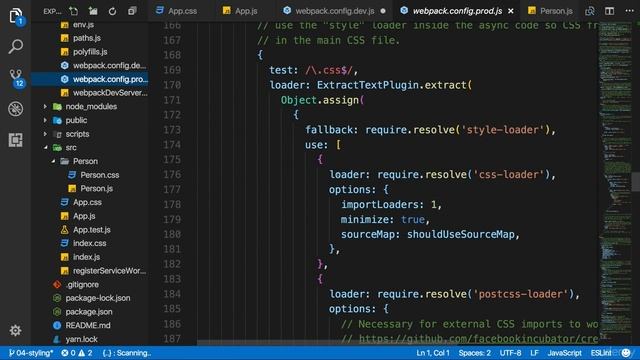Open App.css in the src folder
This screenshot has height=360, width=640.
(87, 202)
